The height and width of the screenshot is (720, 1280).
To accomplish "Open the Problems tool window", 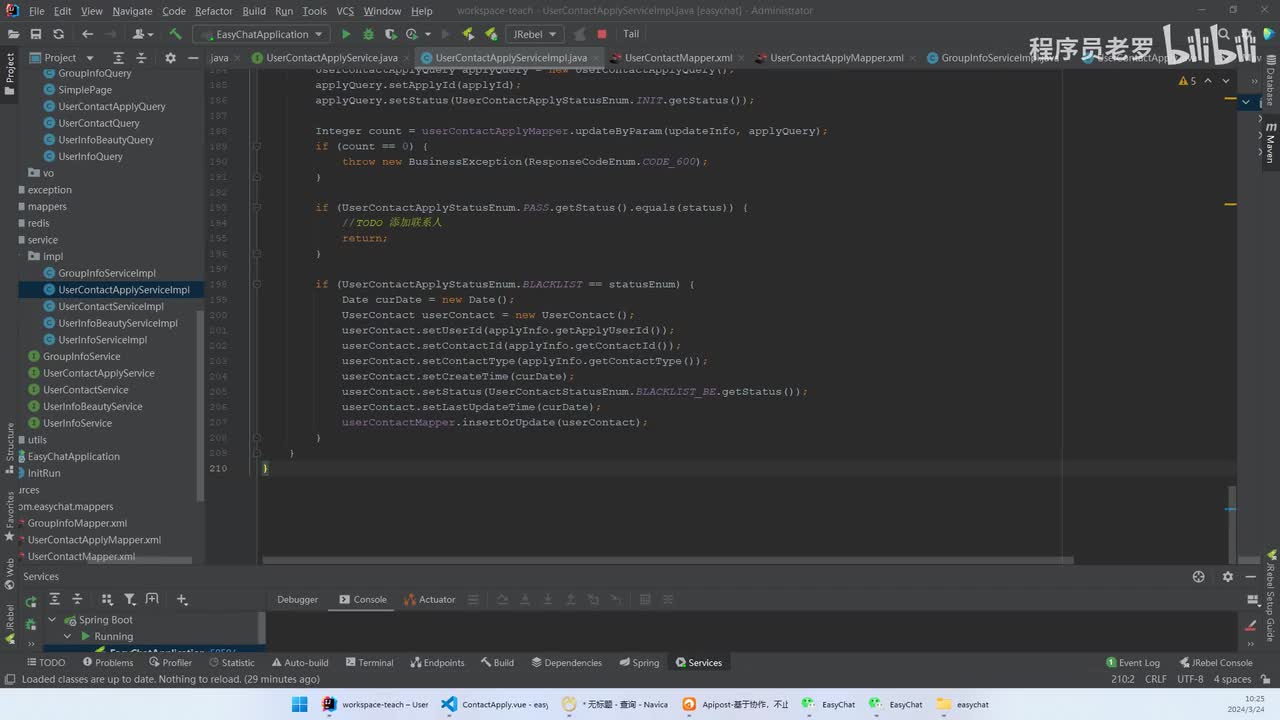I will 107,663.
